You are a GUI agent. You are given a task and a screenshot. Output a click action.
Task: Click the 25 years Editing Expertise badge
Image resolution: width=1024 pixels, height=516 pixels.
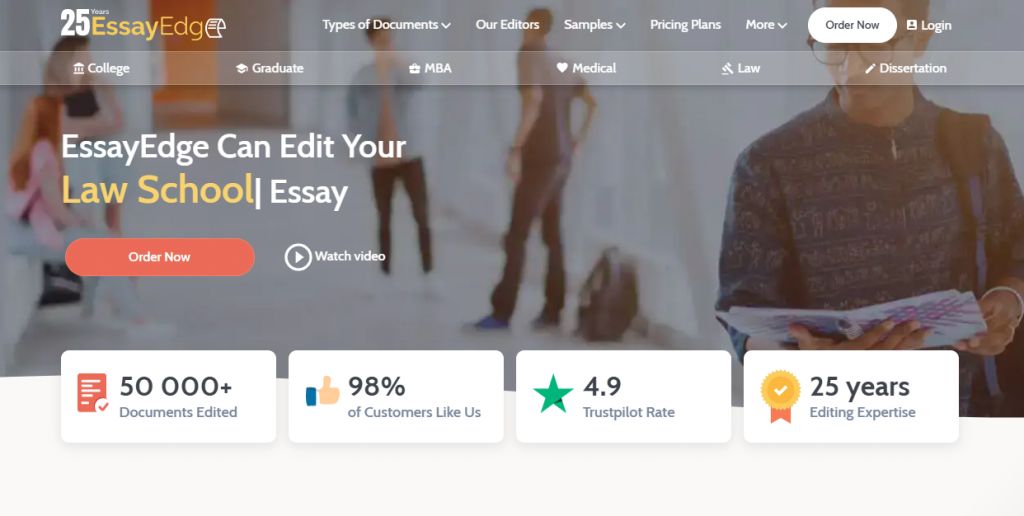click(780, 396)
